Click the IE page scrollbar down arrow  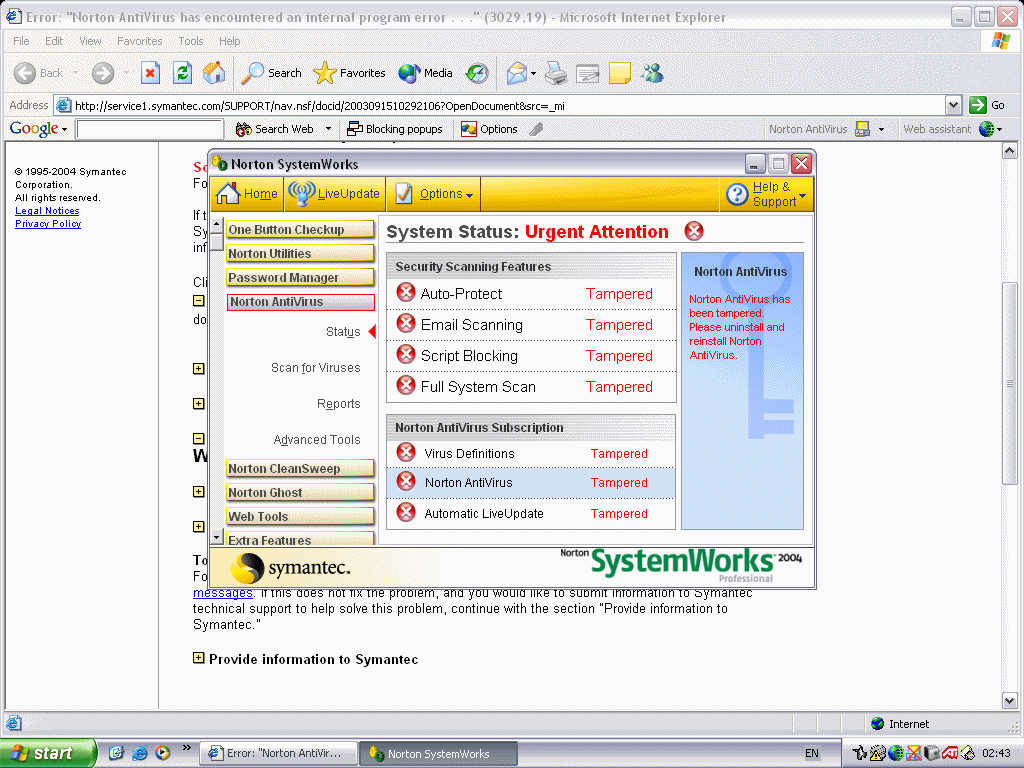(1009, 700)
